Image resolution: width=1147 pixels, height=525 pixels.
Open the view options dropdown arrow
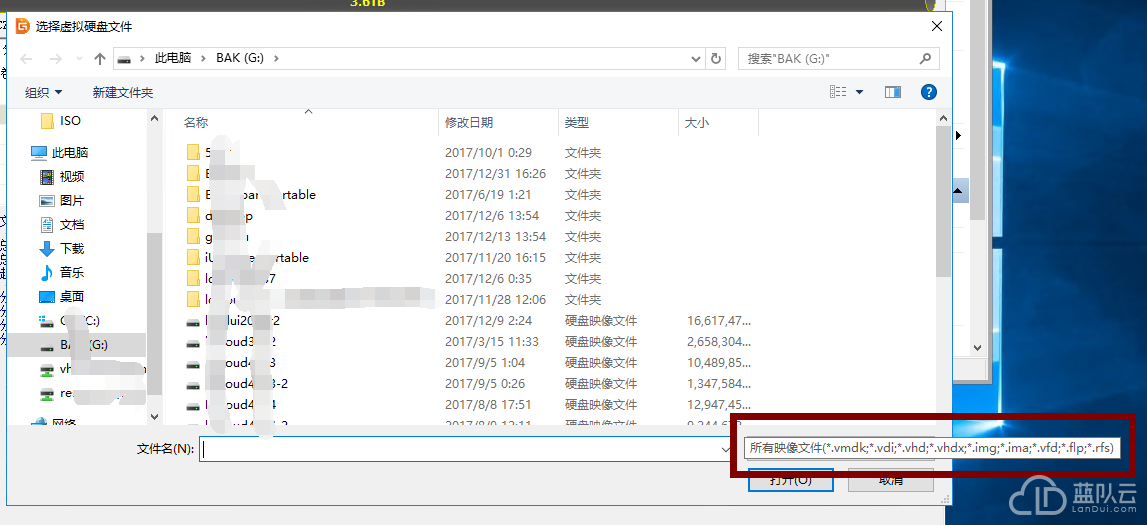[859, 92]
